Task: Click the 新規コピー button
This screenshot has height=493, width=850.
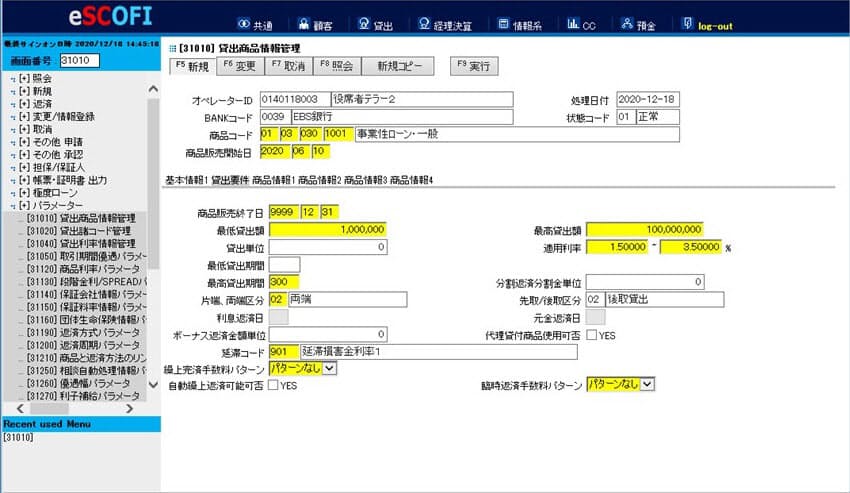Action: (x=398, y=66)
